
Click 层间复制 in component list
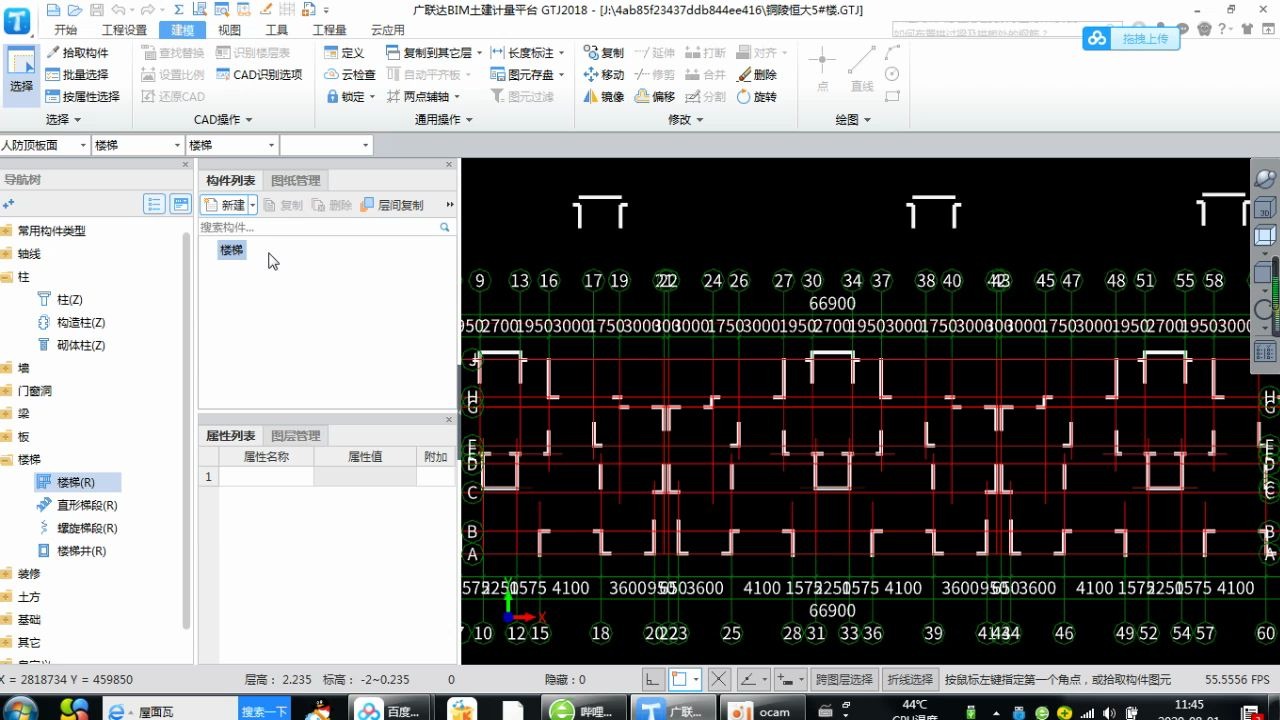point(392,205)
